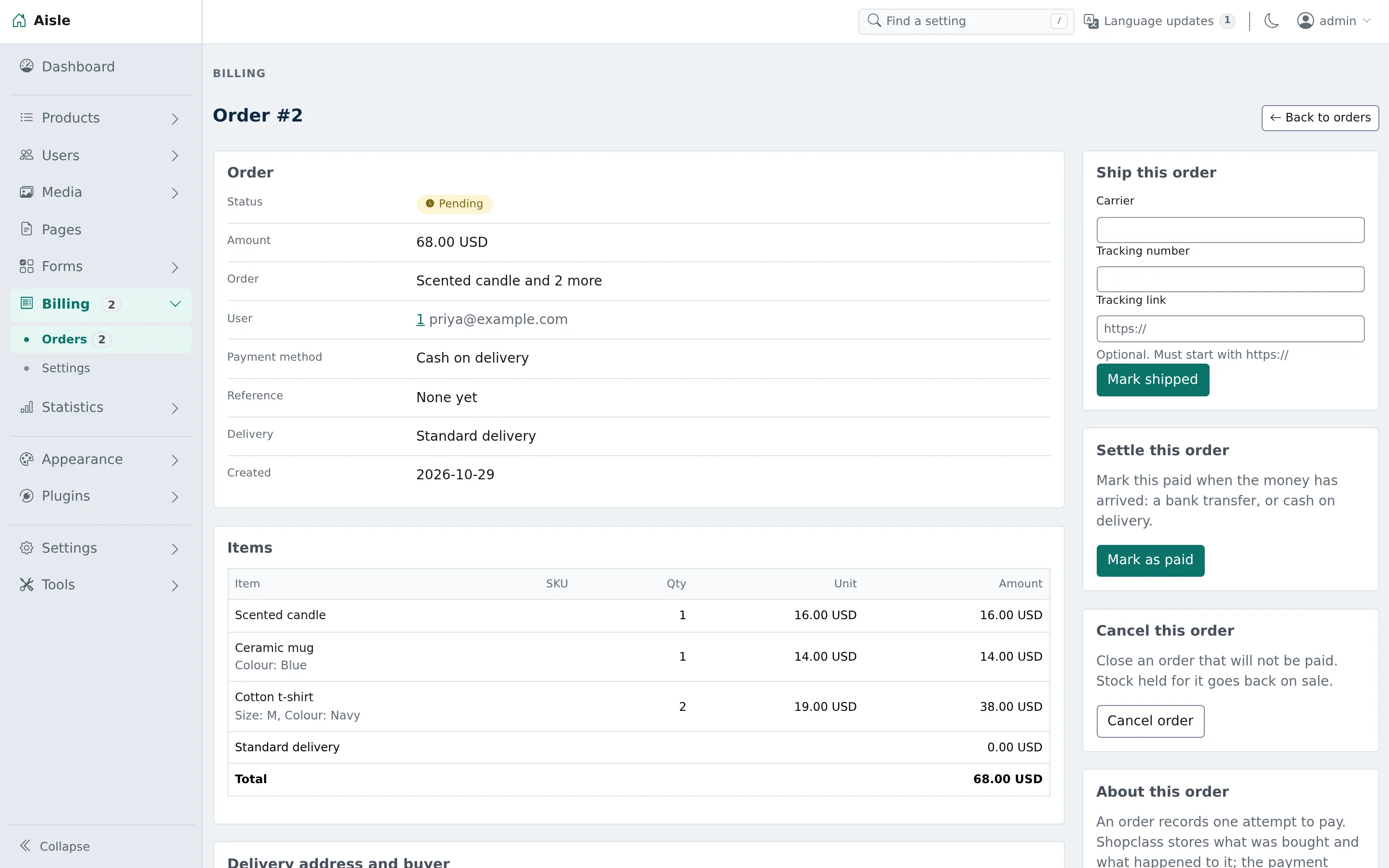Click the admin avatar icon
The width and height of the screenshot is (1389, 868).
coord(1305,21)
